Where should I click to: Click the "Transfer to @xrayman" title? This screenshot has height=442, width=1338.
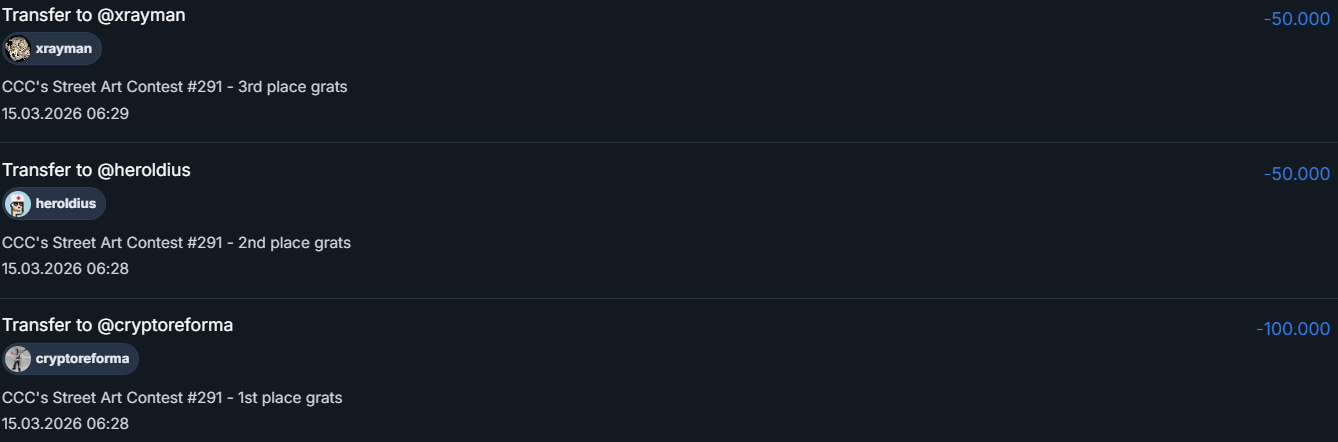tap(94, 15)
